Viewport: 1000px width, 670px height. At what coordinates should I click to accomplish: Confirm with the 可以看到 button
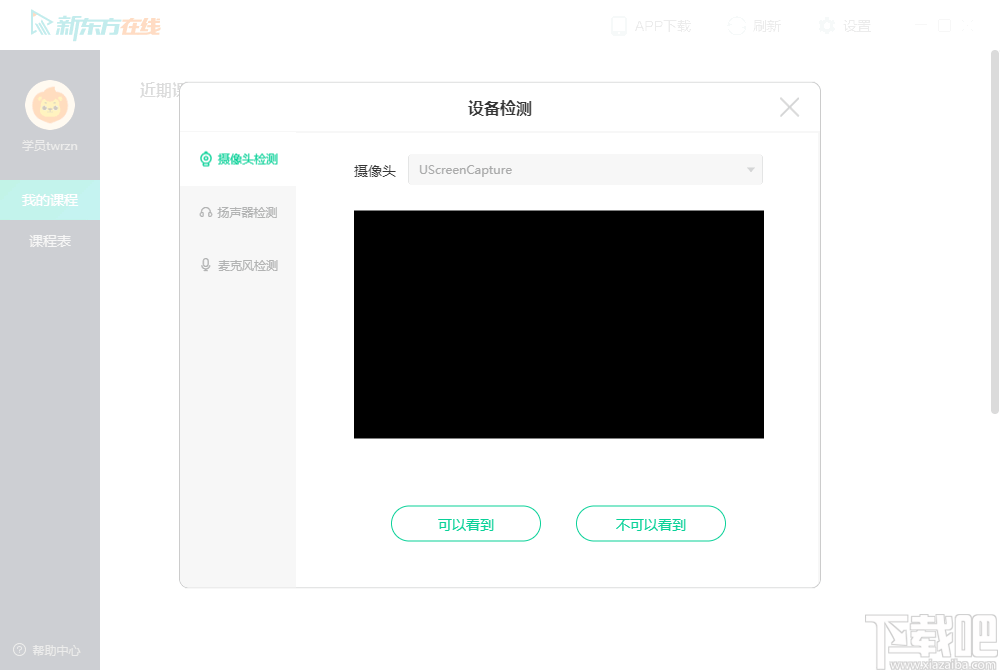[x=465, y=523]
